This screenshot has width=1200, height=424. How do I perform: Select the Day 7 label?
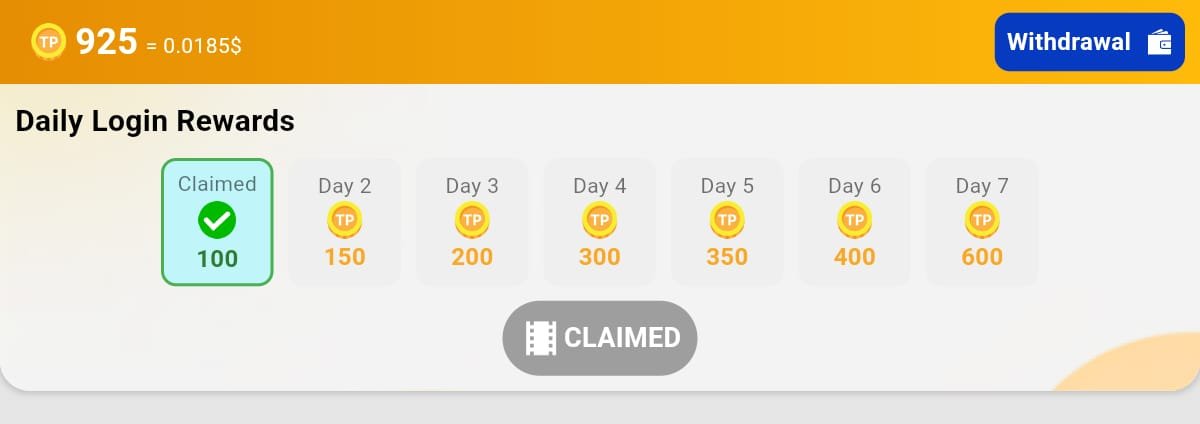tap(982, 185)
